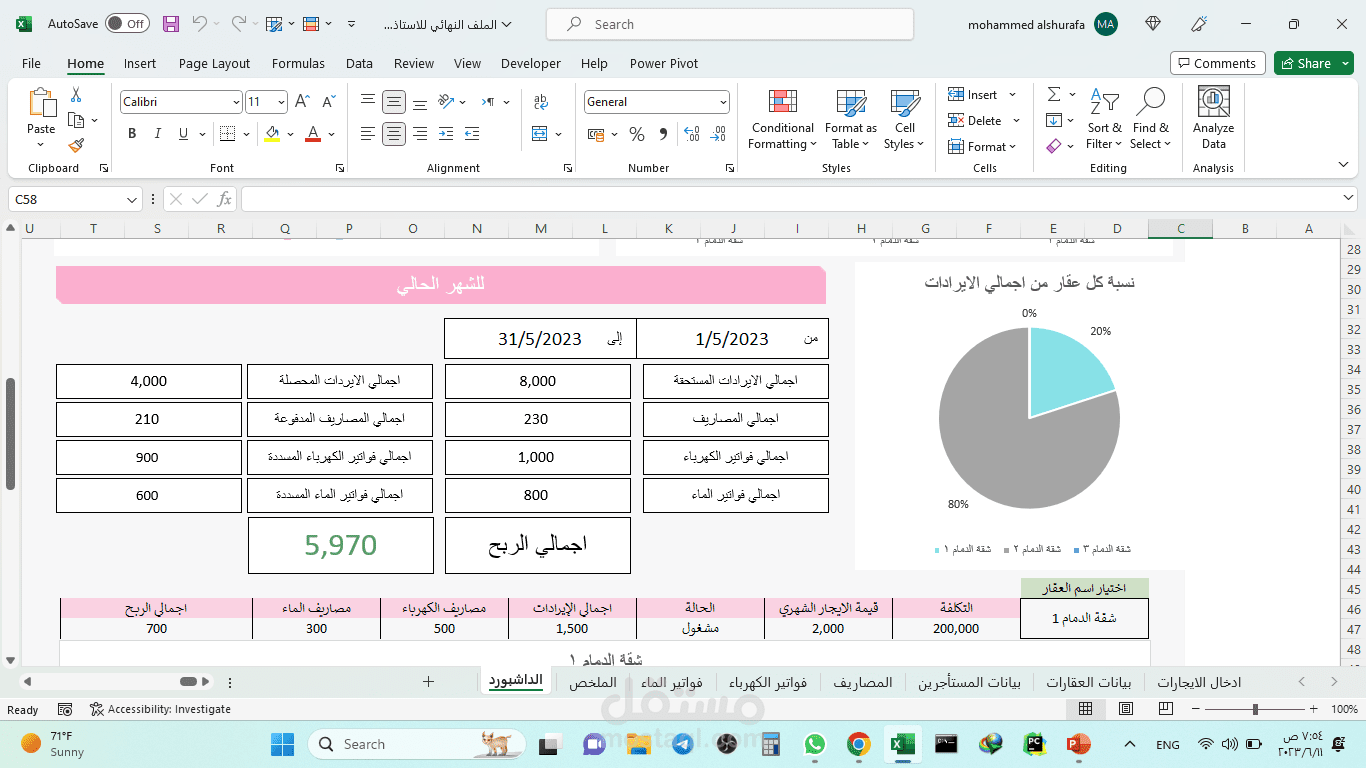Click Accessibility: Investigate in status bar

160,709
